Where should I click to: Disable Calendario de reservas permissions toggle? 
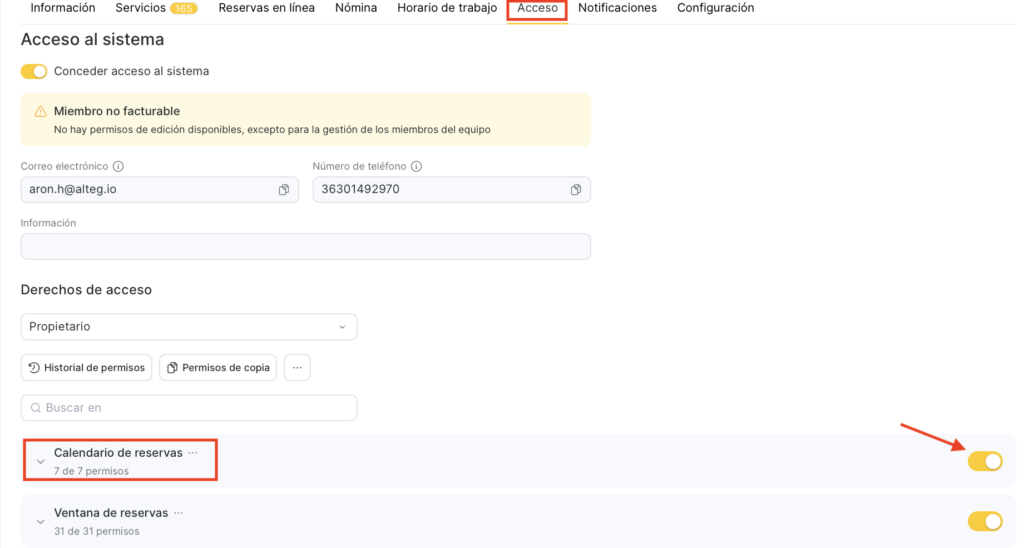pos(984,461)
